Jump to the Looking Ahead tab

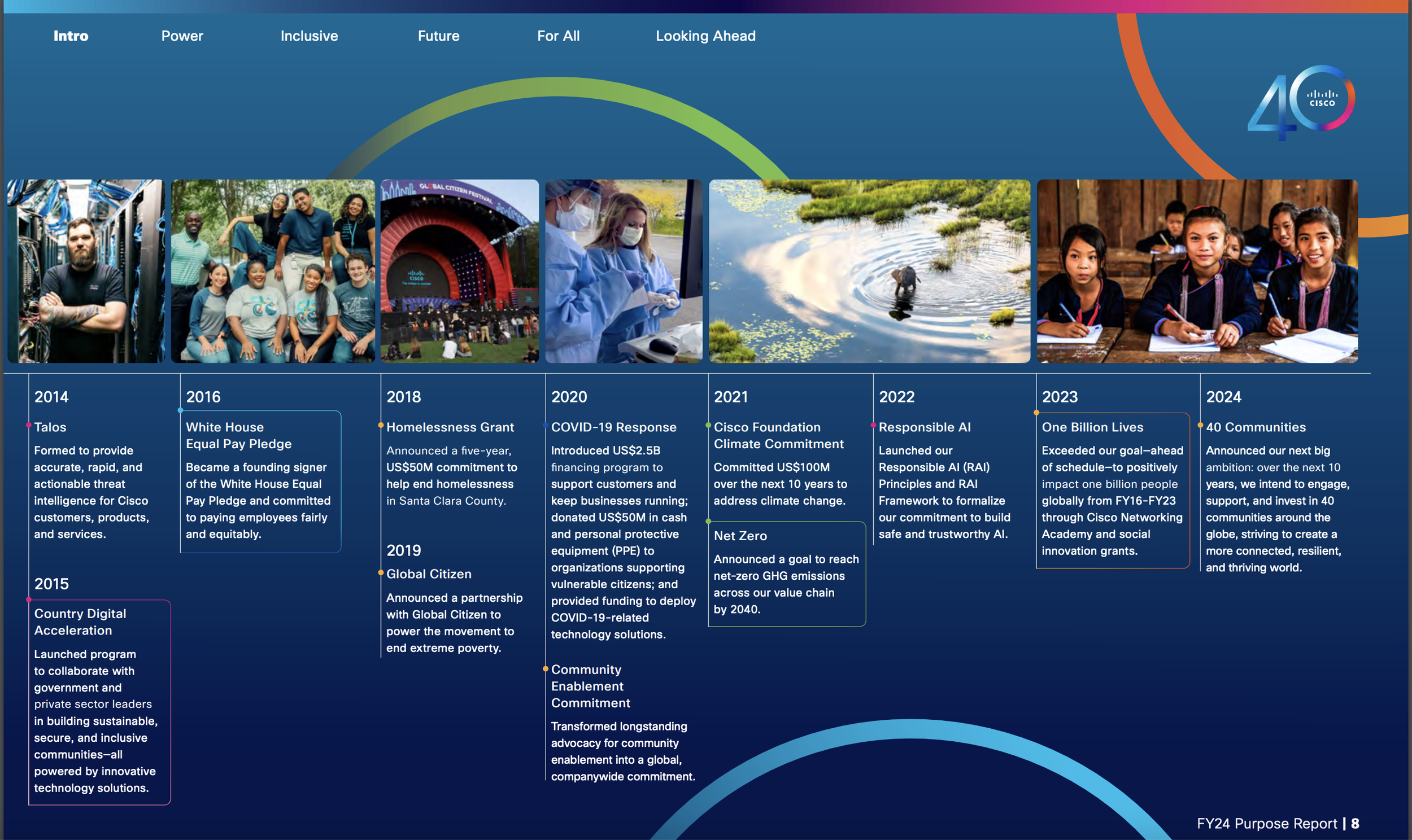click(705, 36)
